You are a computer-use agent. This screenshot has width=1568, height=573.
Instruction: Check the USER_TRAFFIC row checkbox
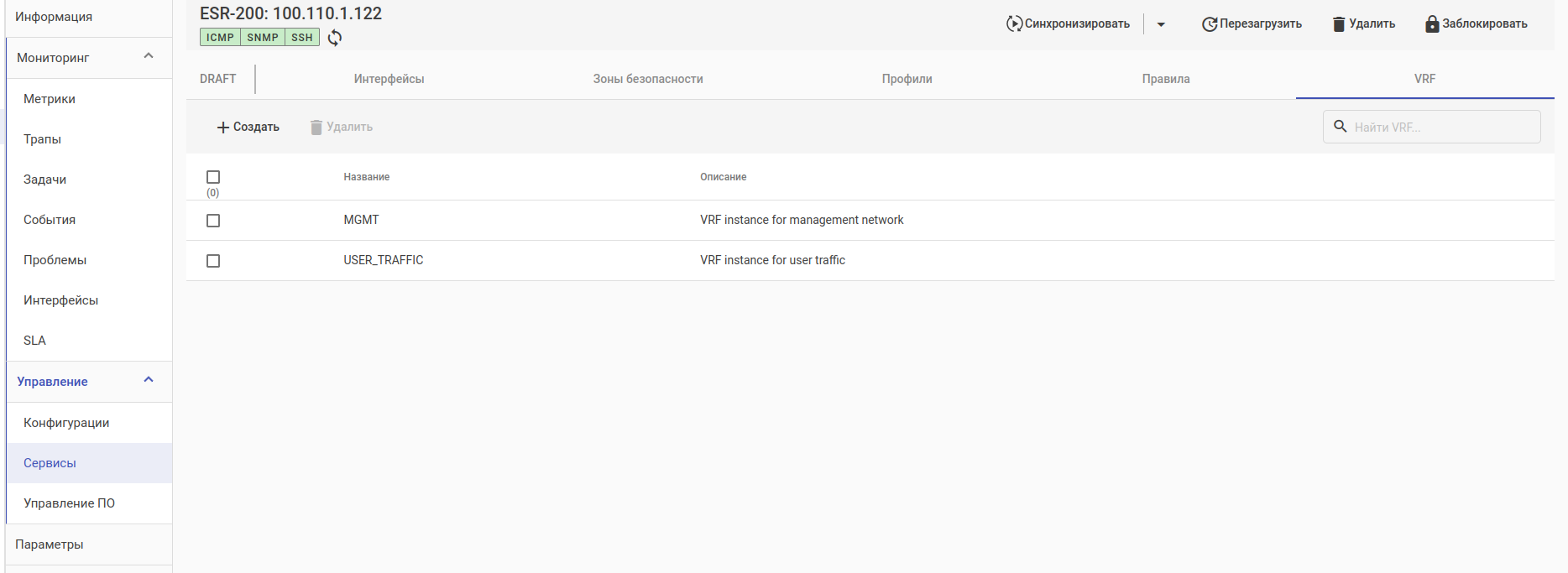213,261
